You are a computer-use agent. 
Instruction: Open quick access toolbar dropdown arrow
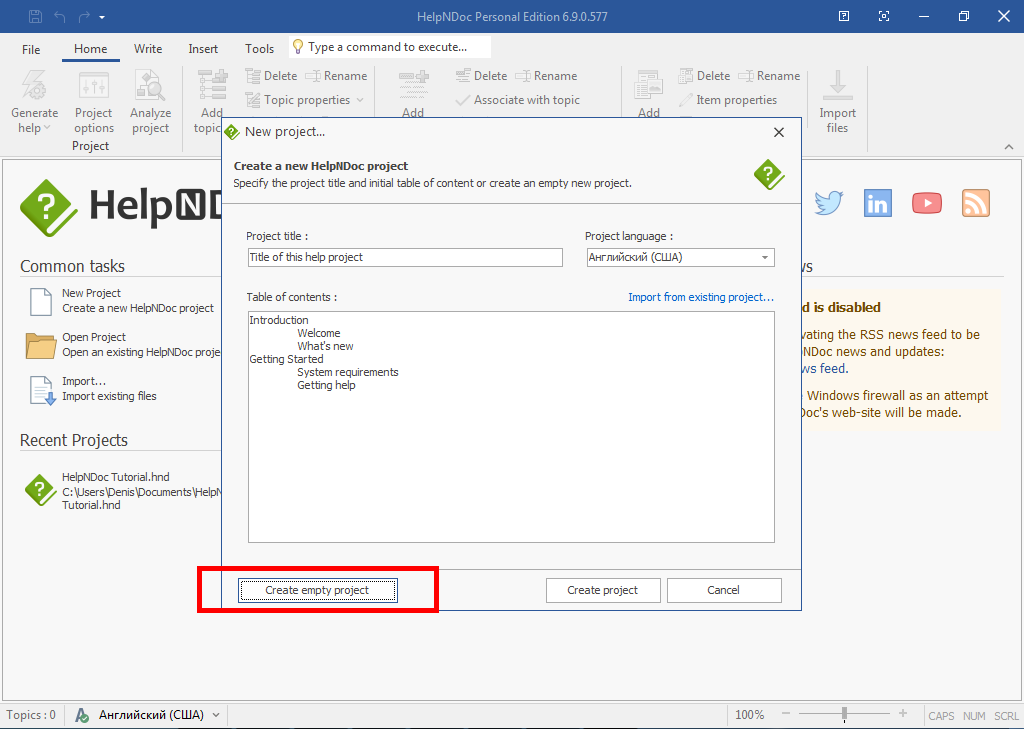[x=102, y=18]
